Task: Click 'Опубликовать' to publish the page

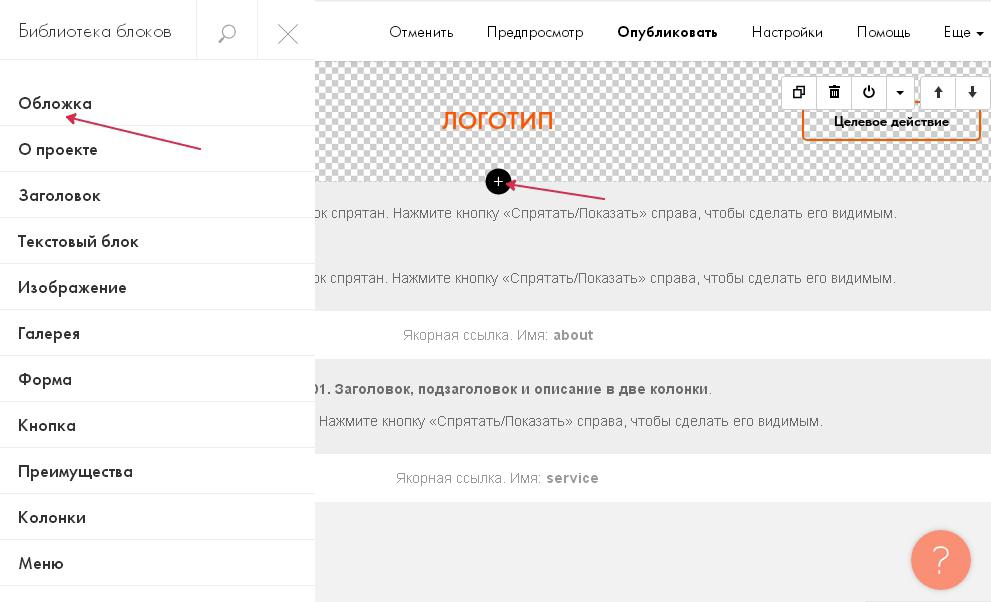Action: pos(667,32)
